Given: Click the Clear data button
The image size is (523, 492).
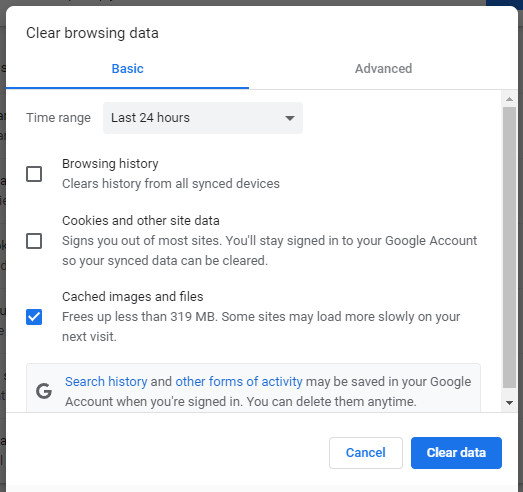Looking at the screenshot, I should coord(456,453).
